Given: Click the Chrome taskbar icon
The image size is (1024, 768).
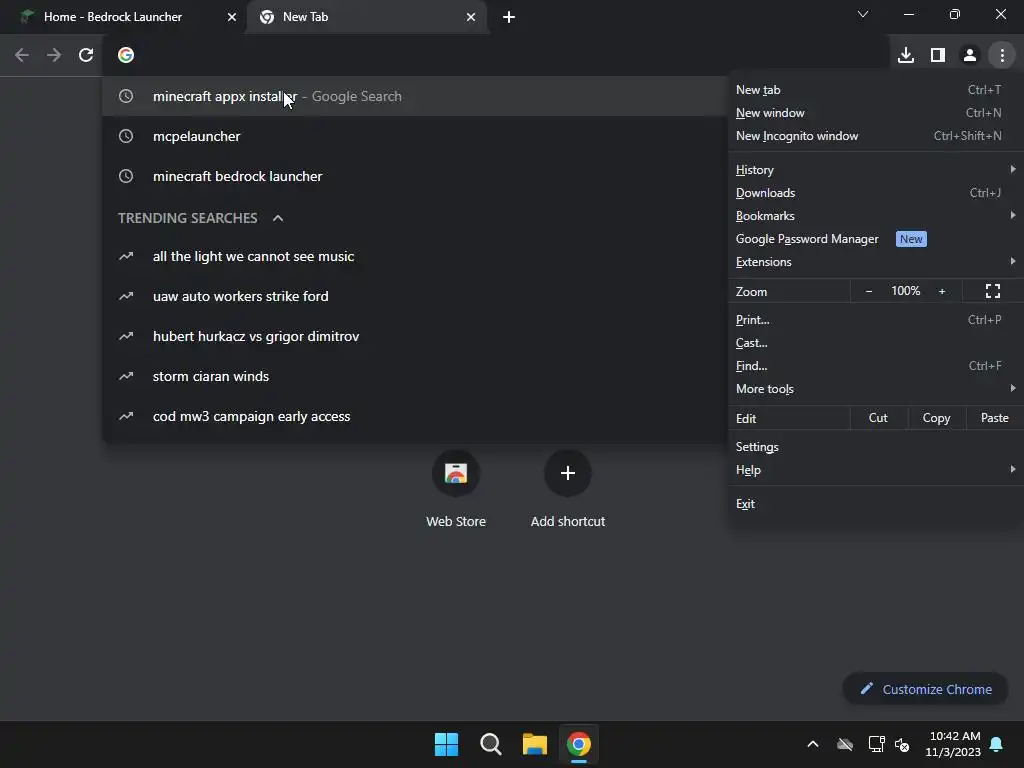Looking at the screenshot, I should [579, 744].
